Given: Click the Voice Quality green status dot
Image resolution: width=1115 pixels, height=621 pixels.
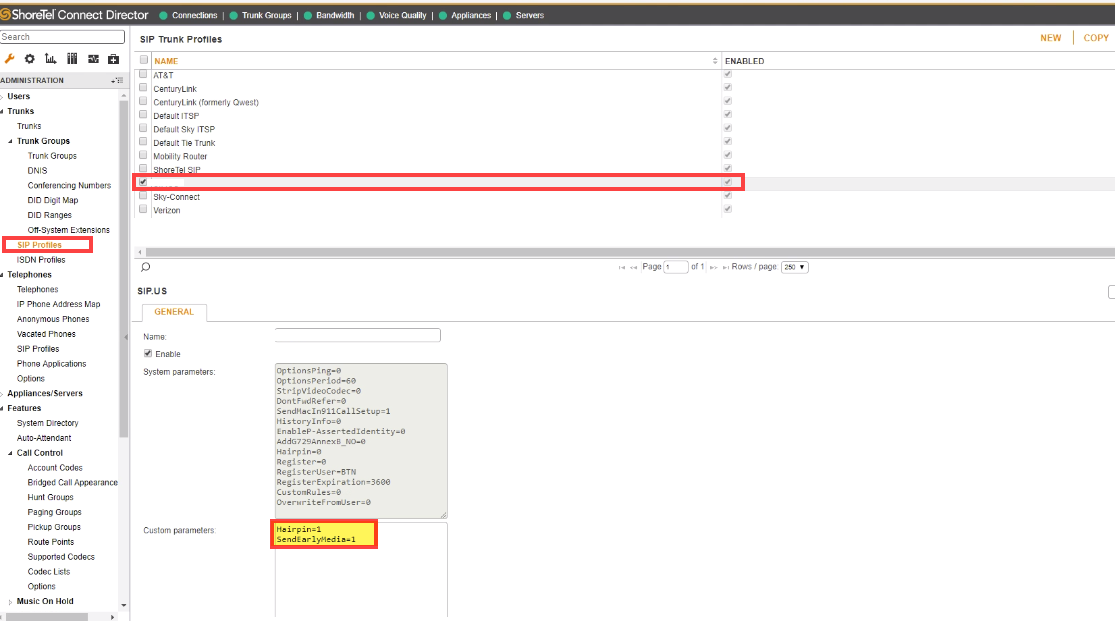Looking at the screenshot, I should 370,15.
